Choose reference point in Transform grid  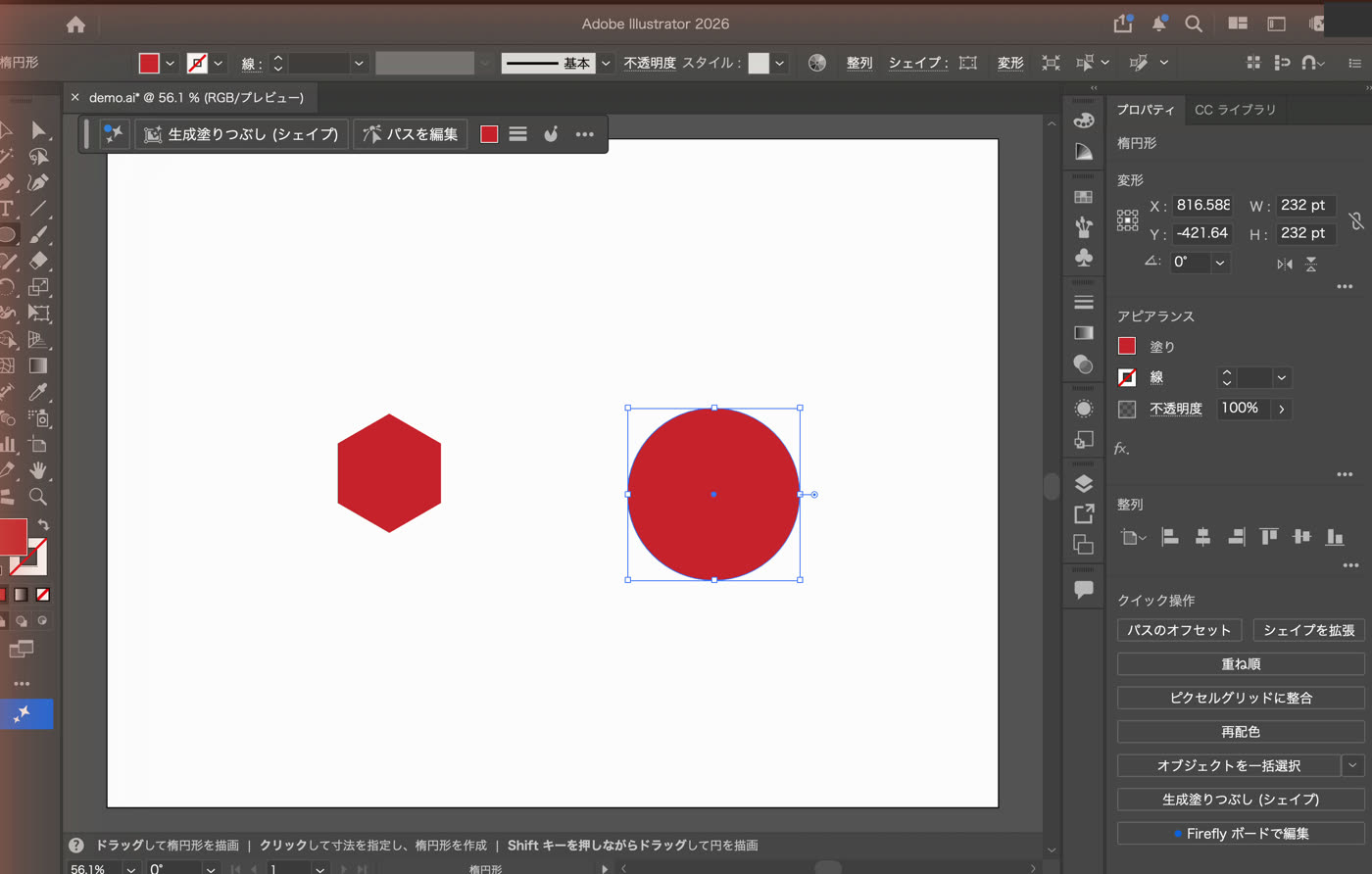pos(1128,219)
